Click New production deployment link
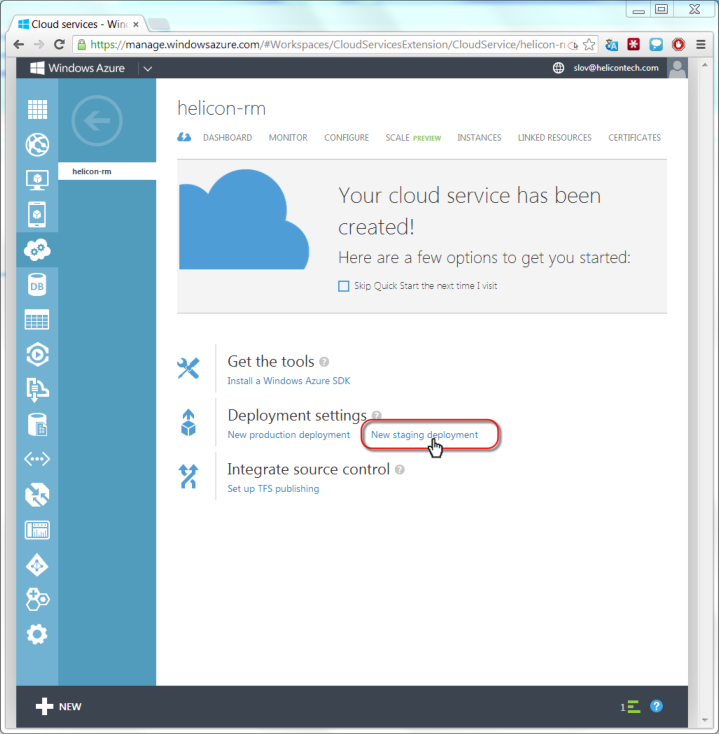719x734 pixels. pos(288,435)
